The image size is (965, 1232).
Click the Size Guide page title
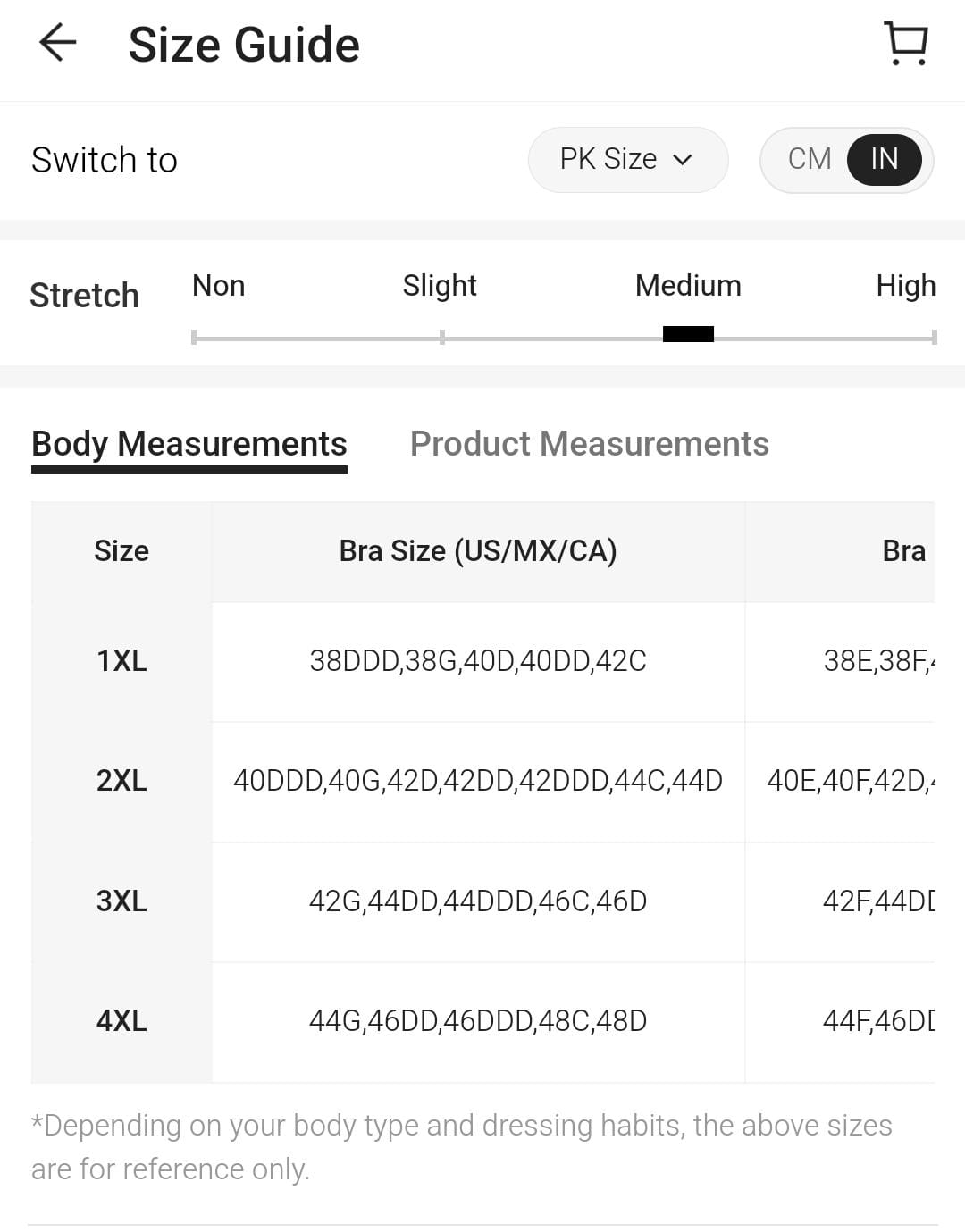[x=244, y=45]
